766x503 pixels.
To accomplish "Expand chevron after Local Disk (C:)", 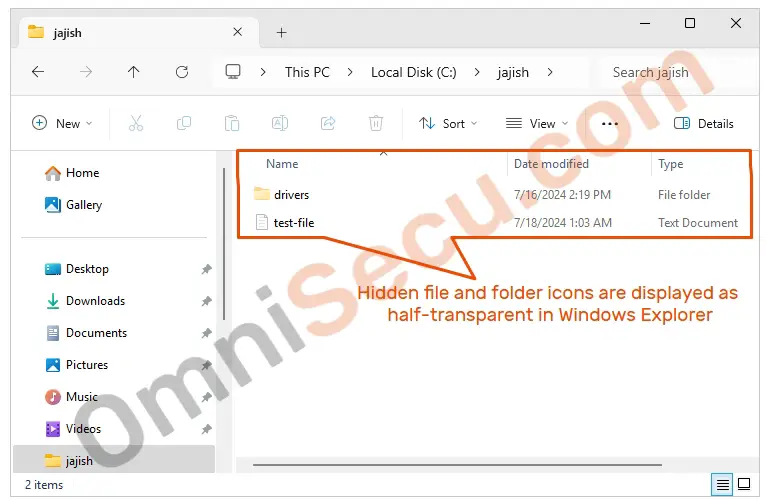I will (477, 72).
